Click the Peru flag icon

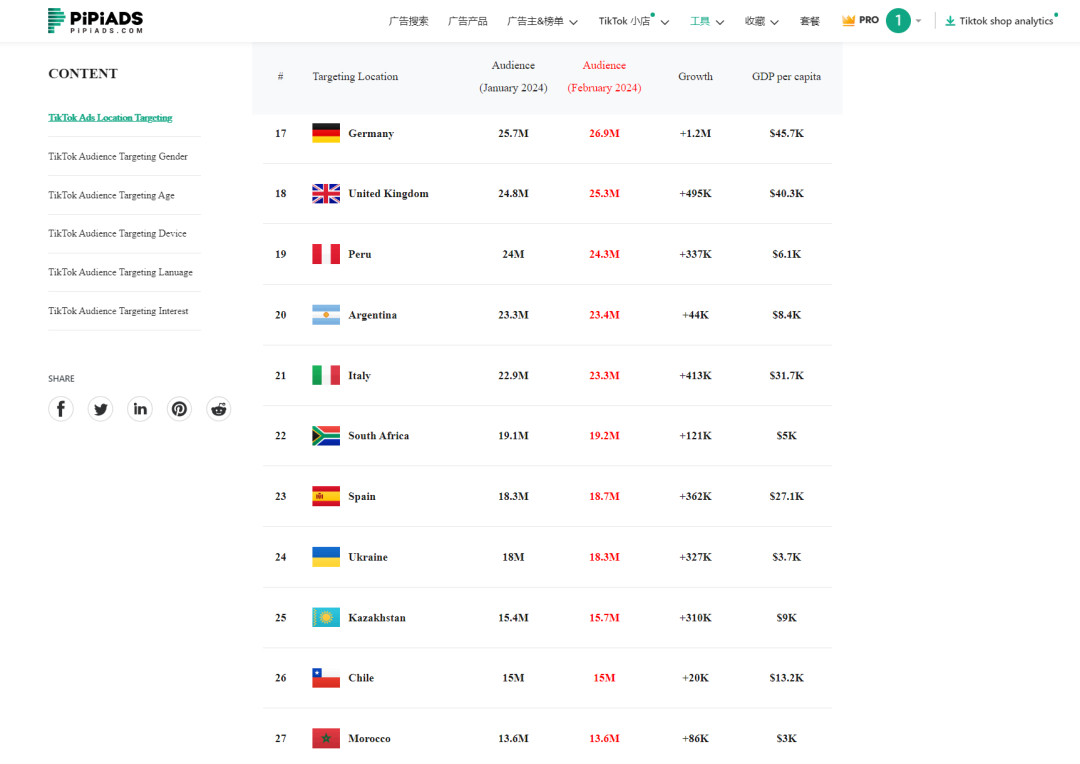tap(326, 254)
